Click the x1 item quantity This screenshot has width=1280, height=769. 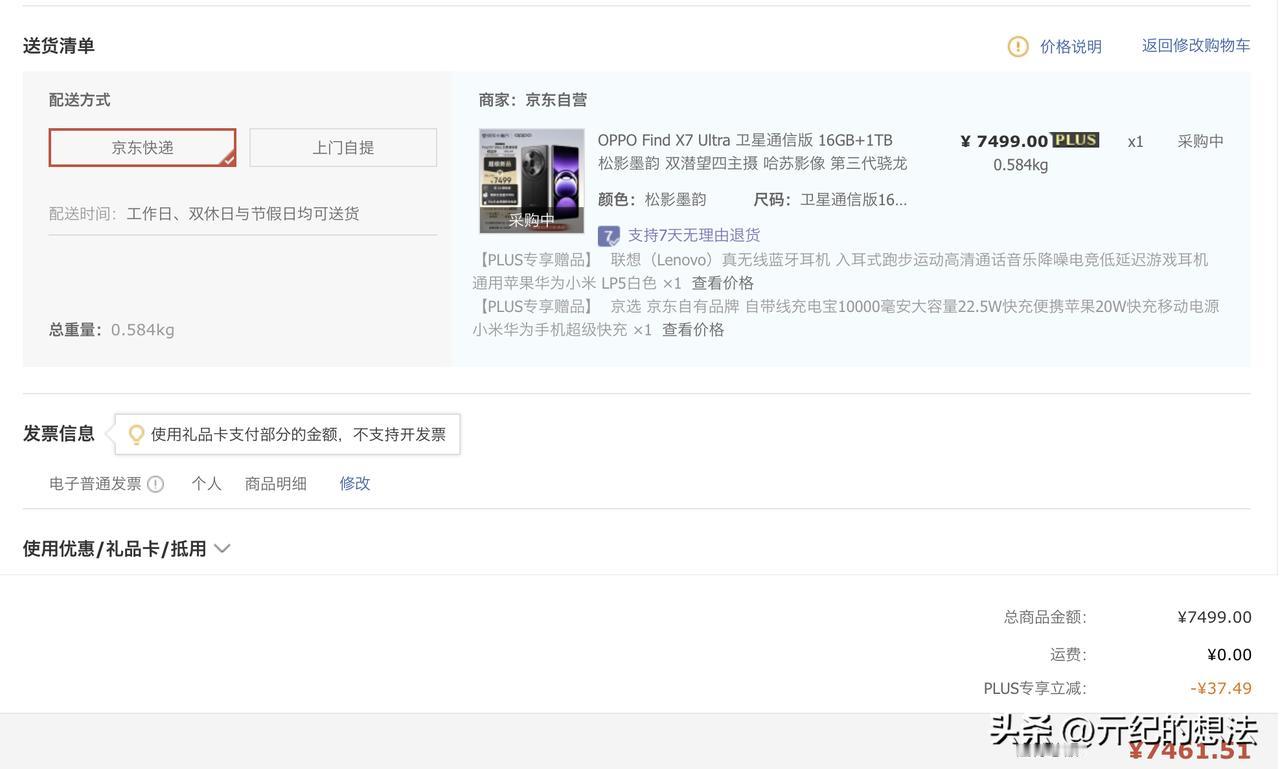1135,141
